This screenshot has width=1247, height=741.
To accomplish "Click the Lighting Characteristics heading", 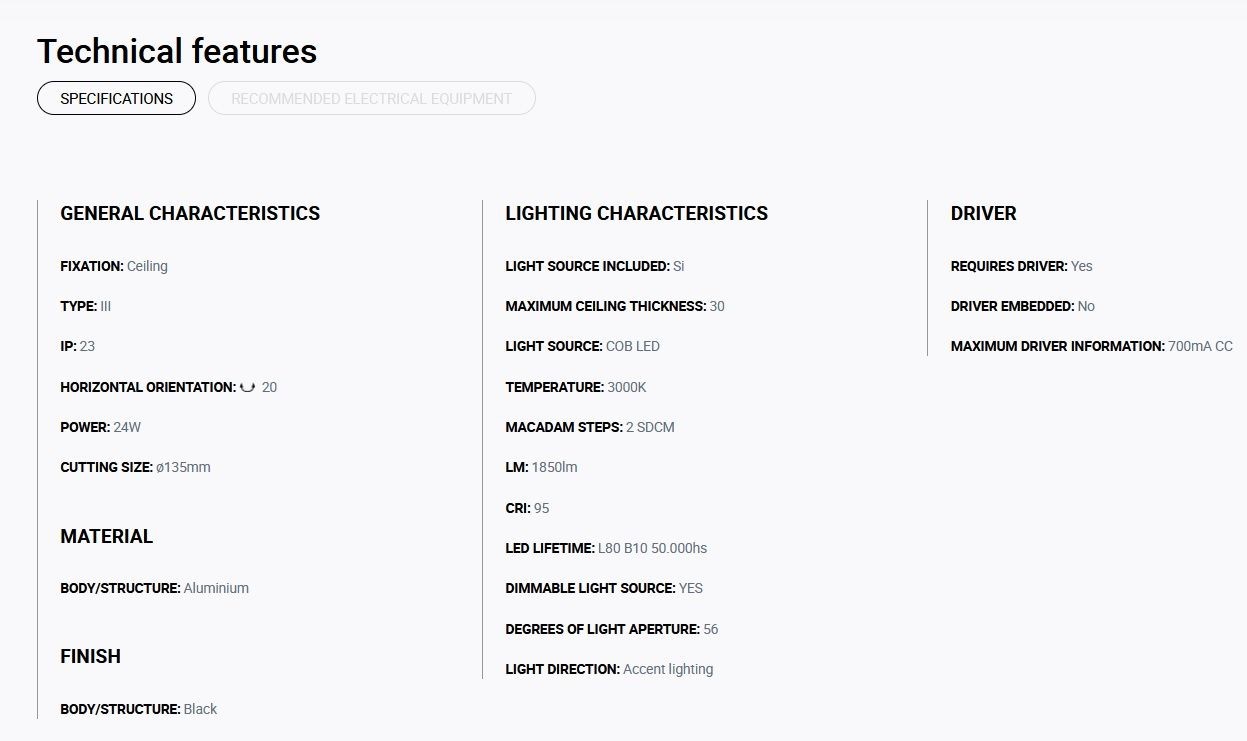I will (637, 213).
